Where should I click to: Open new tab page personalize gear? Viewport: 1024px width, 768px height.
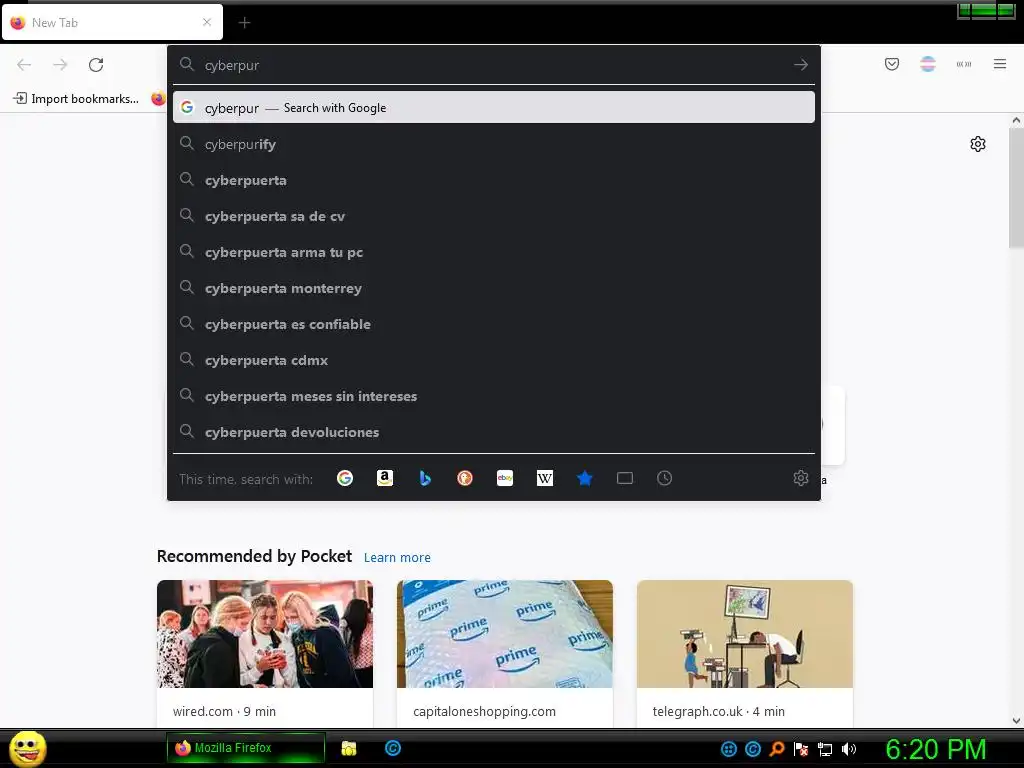(x=978, y=144)
